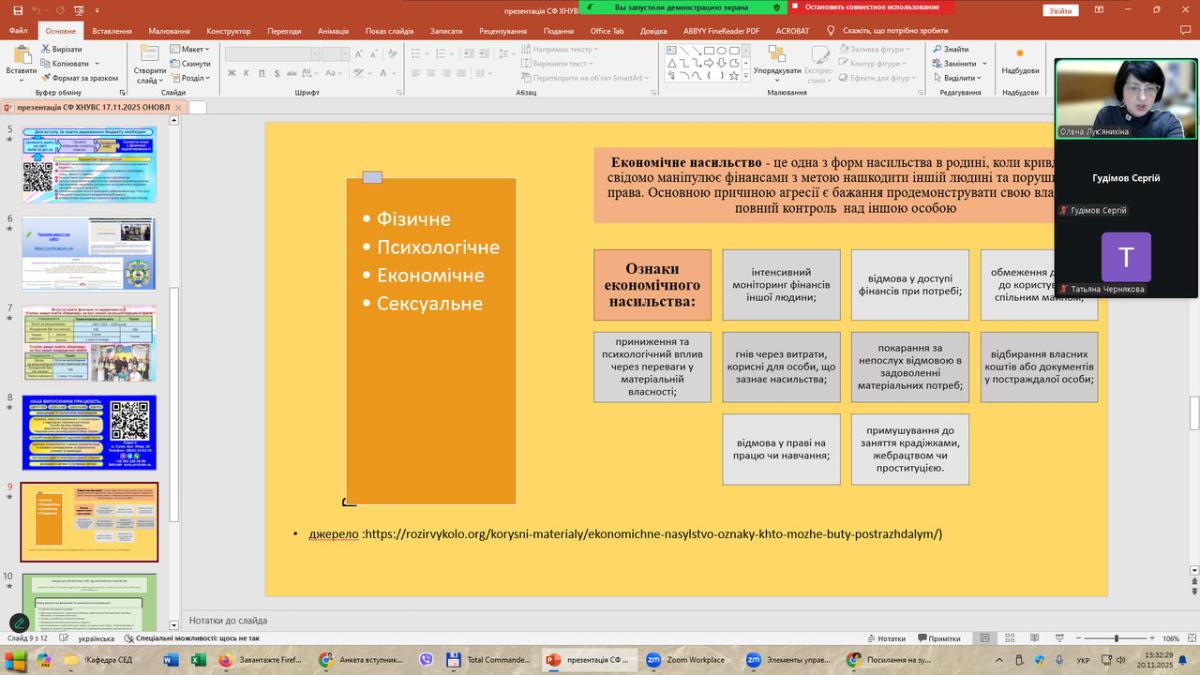Switch to the Animation (Анімація) tab
Screen dimensions: 1200x675
tap(333, 31)
